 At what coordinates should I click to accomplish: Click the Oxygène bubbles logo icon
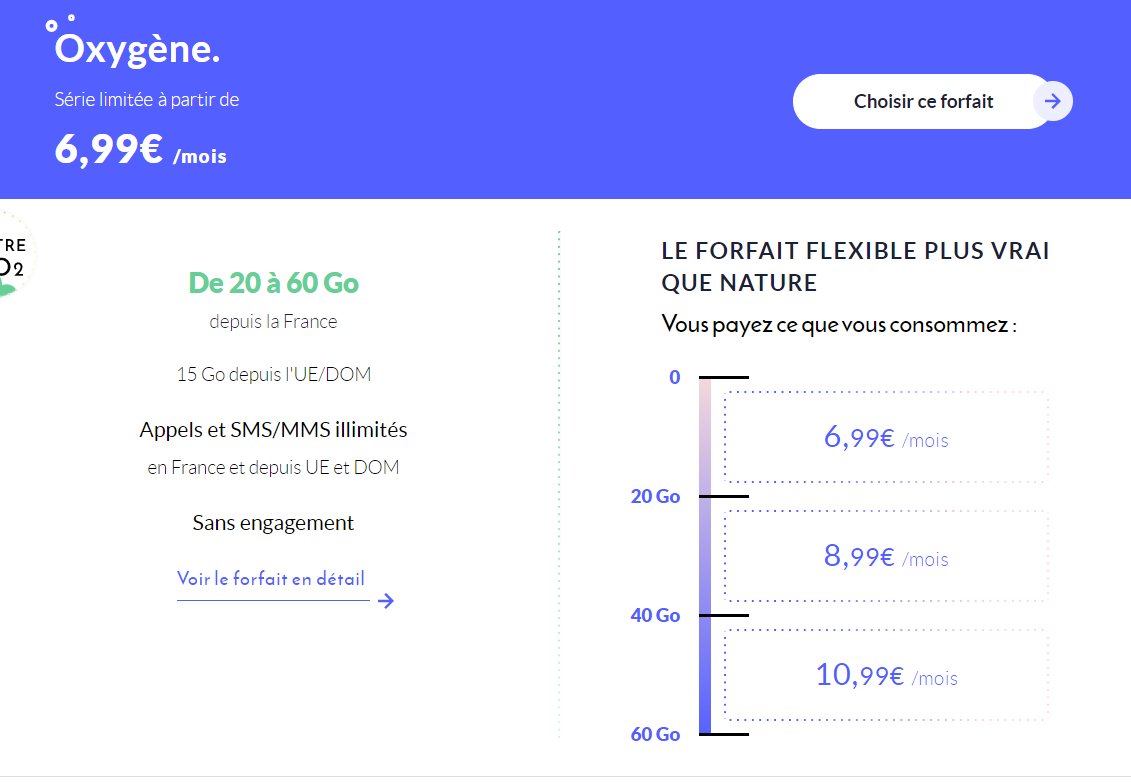click(x=59, y=22)
